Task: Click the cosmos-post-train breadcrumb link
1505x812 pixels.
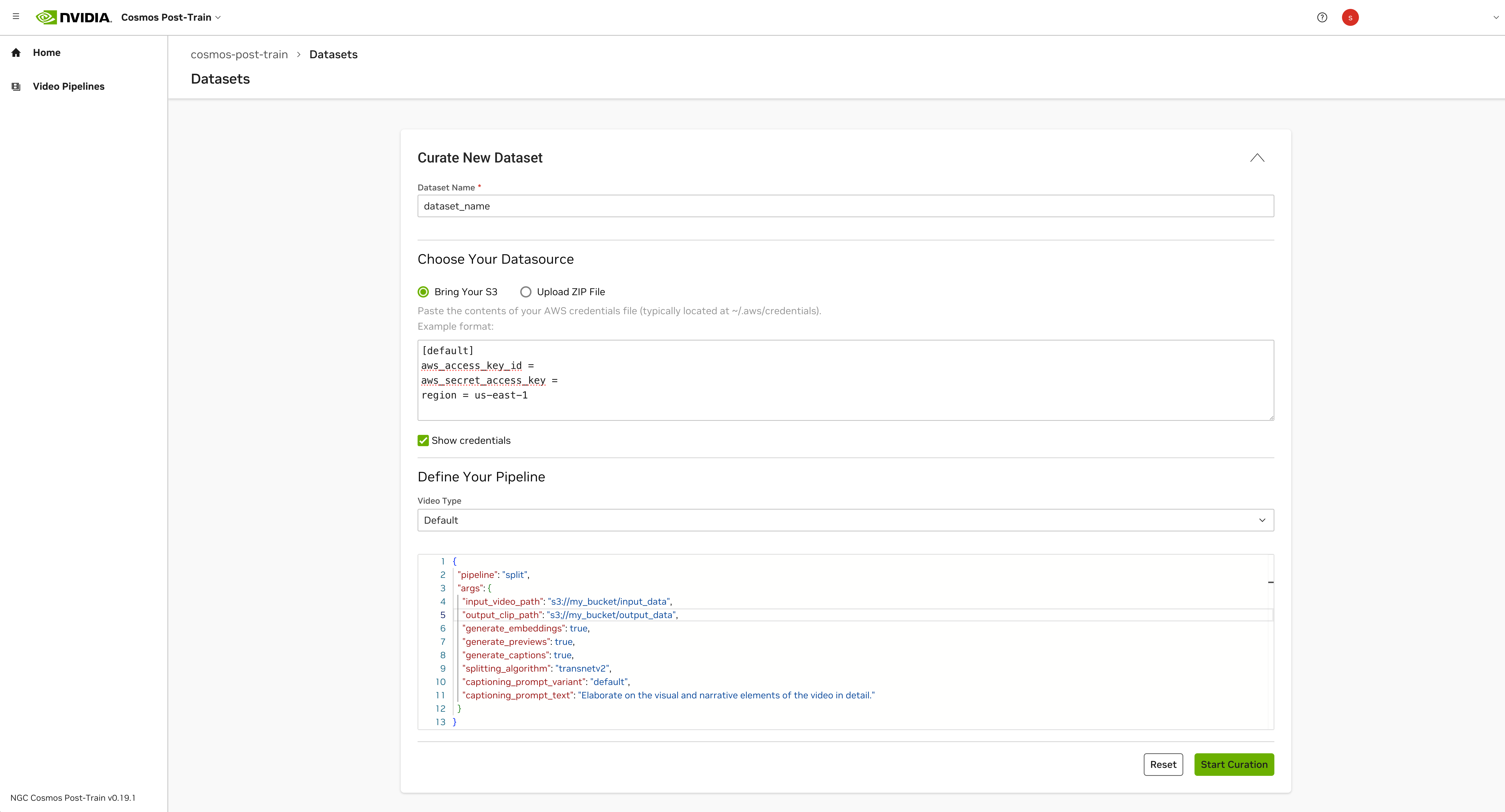Action: [x=239, y=54]
